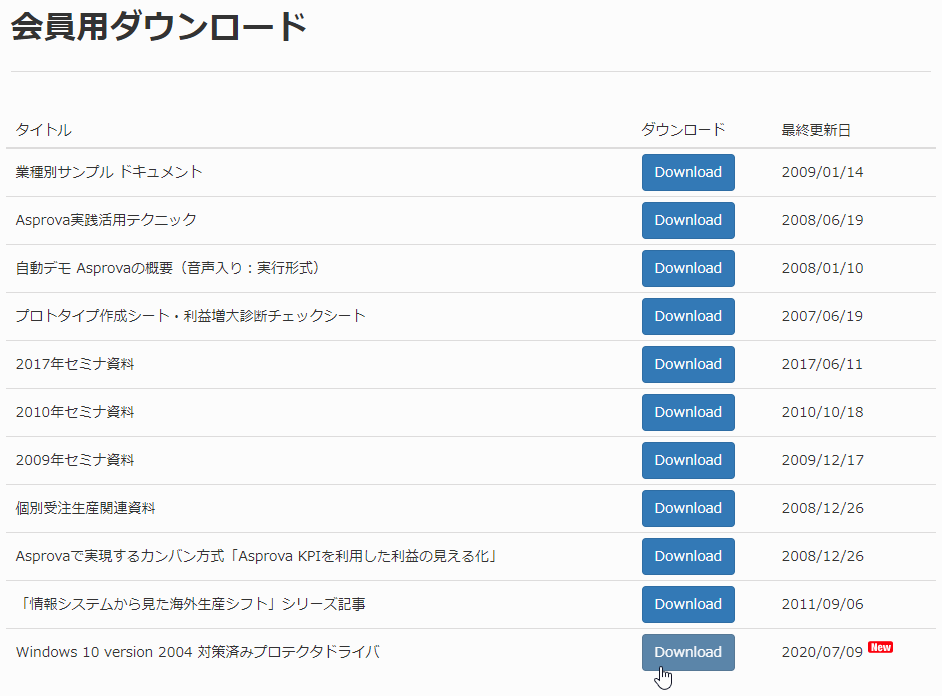Download Asprova実践活用テクニック document
The height and width of the screenshot is (696, 942).
tap(688, 220)
